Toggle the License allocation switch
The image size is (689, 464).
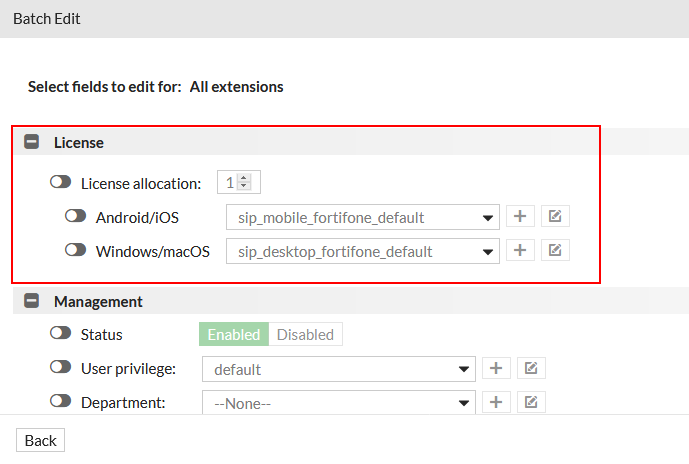[x=61, y=183]
